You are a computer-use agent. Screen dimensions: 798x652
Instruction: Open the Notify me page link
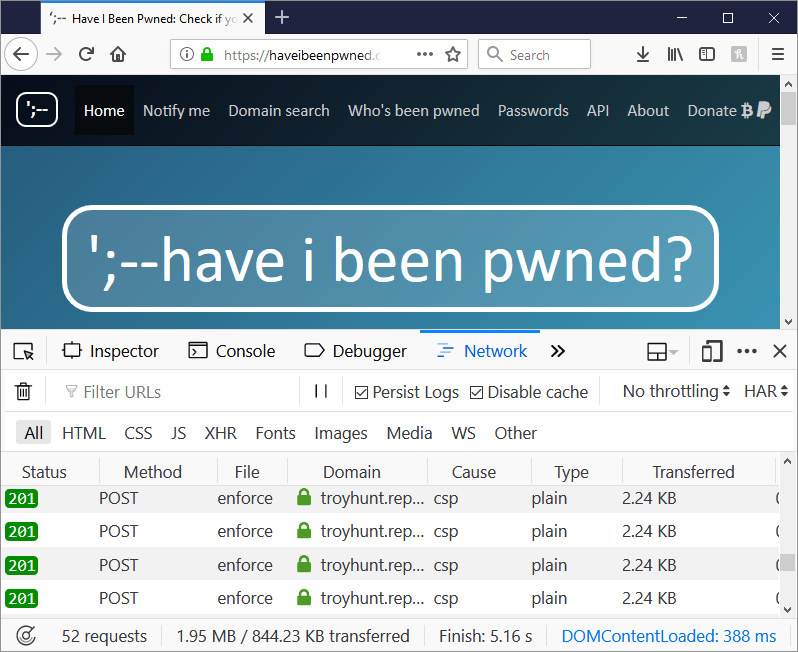177,110
